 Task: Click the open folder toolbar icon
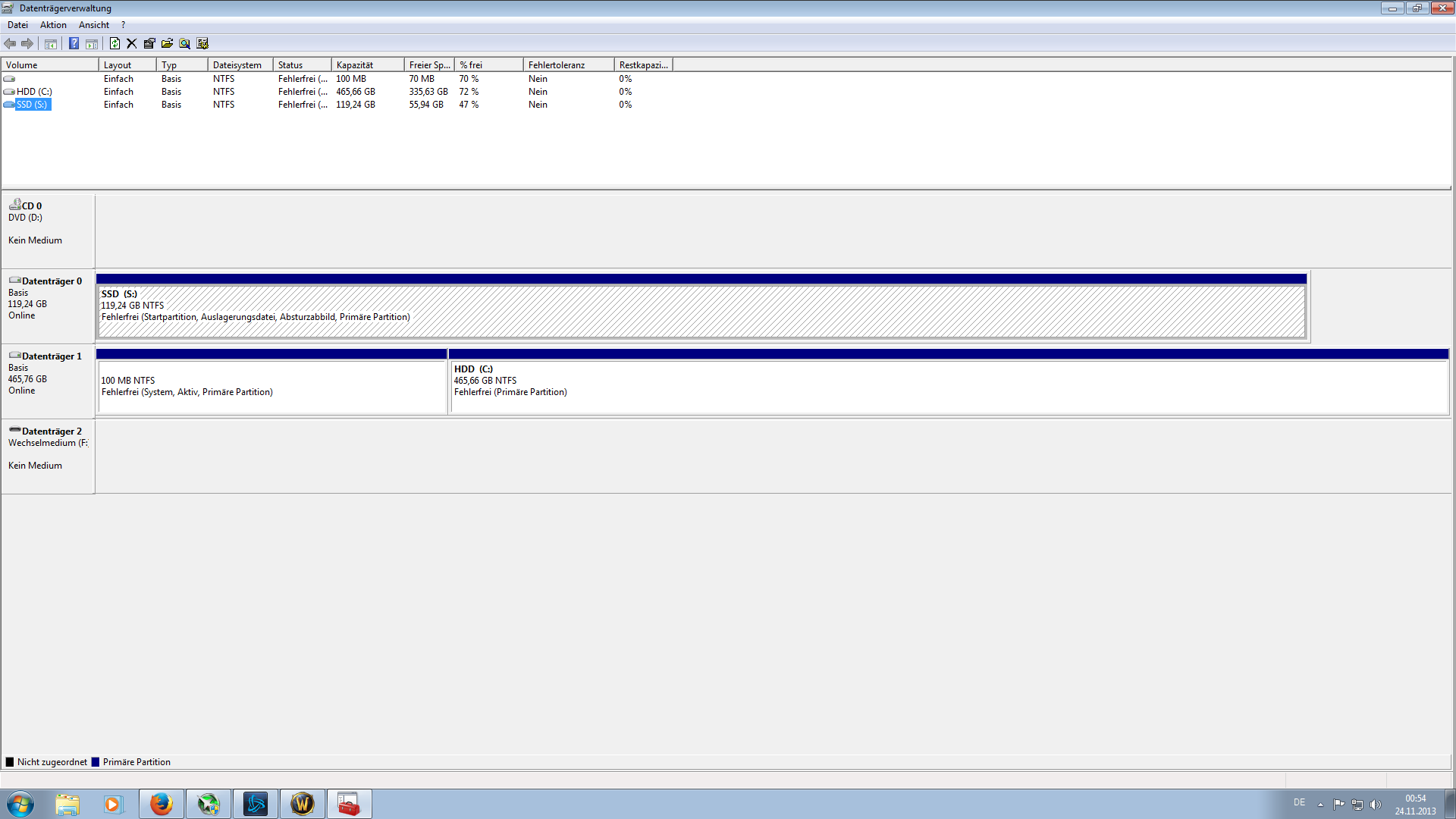[x=167, y=43]
